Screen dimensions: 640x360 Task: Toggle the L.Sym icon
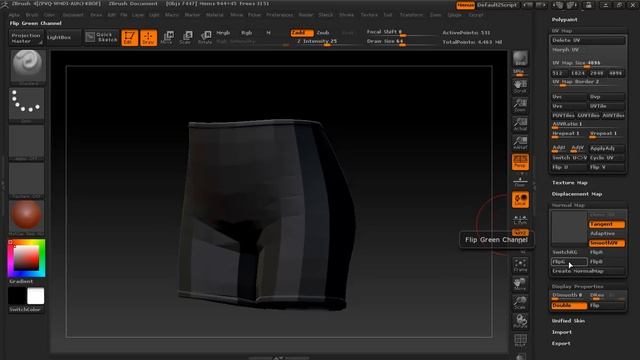(x=520, y=220)
